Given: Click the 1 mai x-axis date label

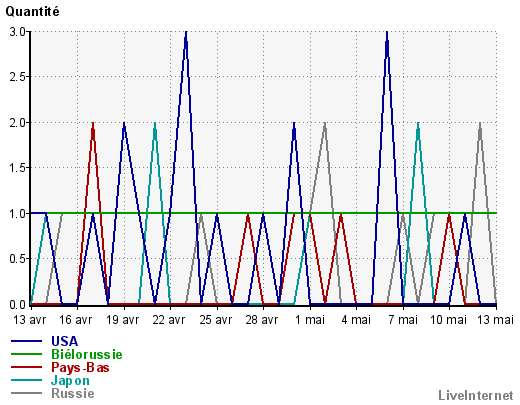Looking at the screenshot, I should click(310, 320).
